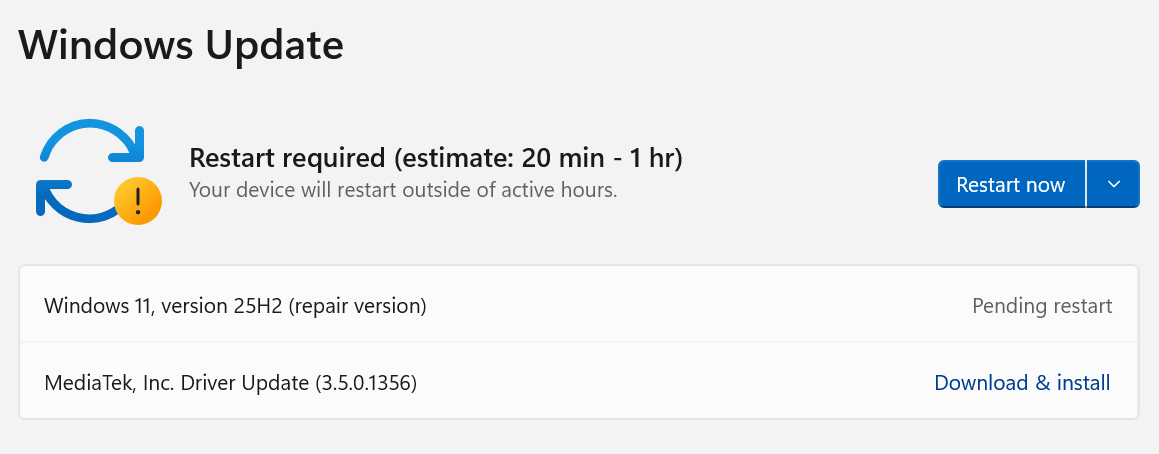Image resolution: width=1159 pixels, height=454 pixels.
Task: Click the blue sync arrows update icon
Action: (92, 171)
